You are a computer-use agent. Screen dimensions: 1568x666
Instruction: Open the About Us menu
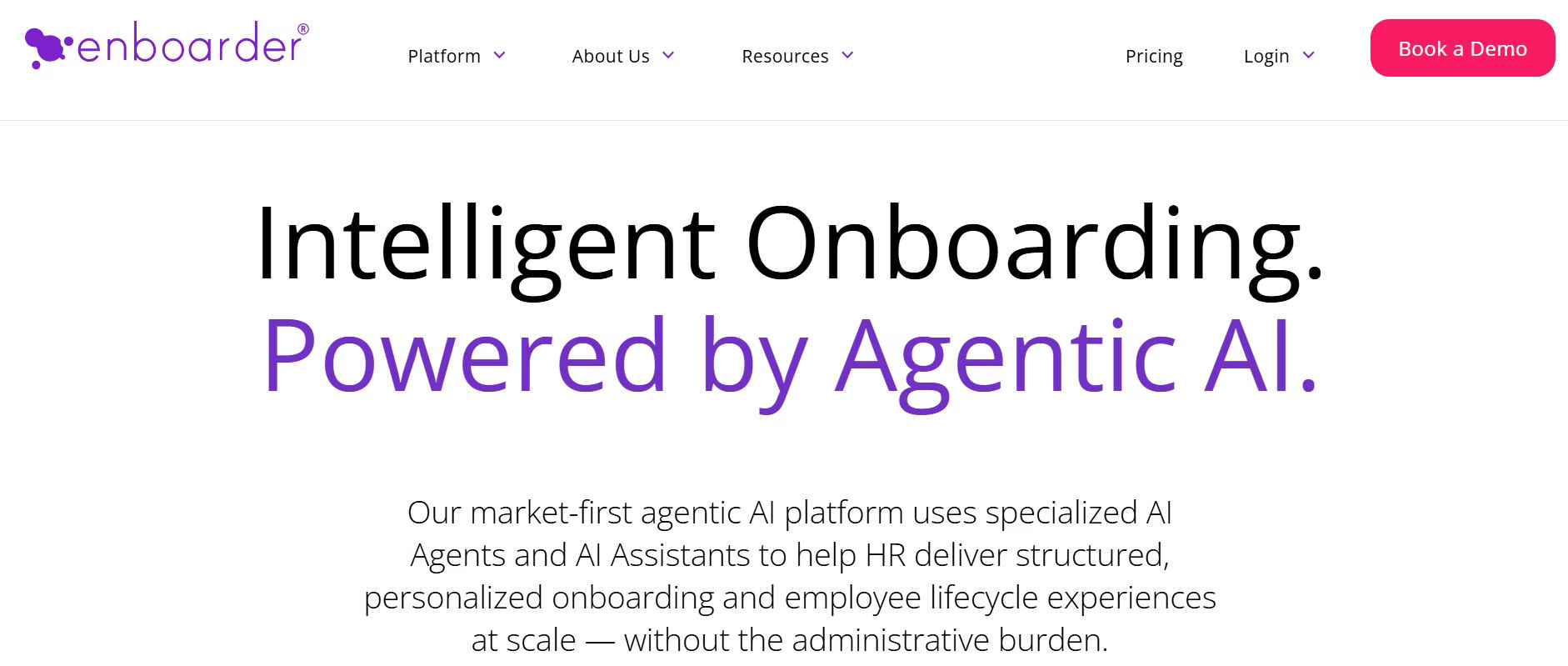tap(610, 56)
